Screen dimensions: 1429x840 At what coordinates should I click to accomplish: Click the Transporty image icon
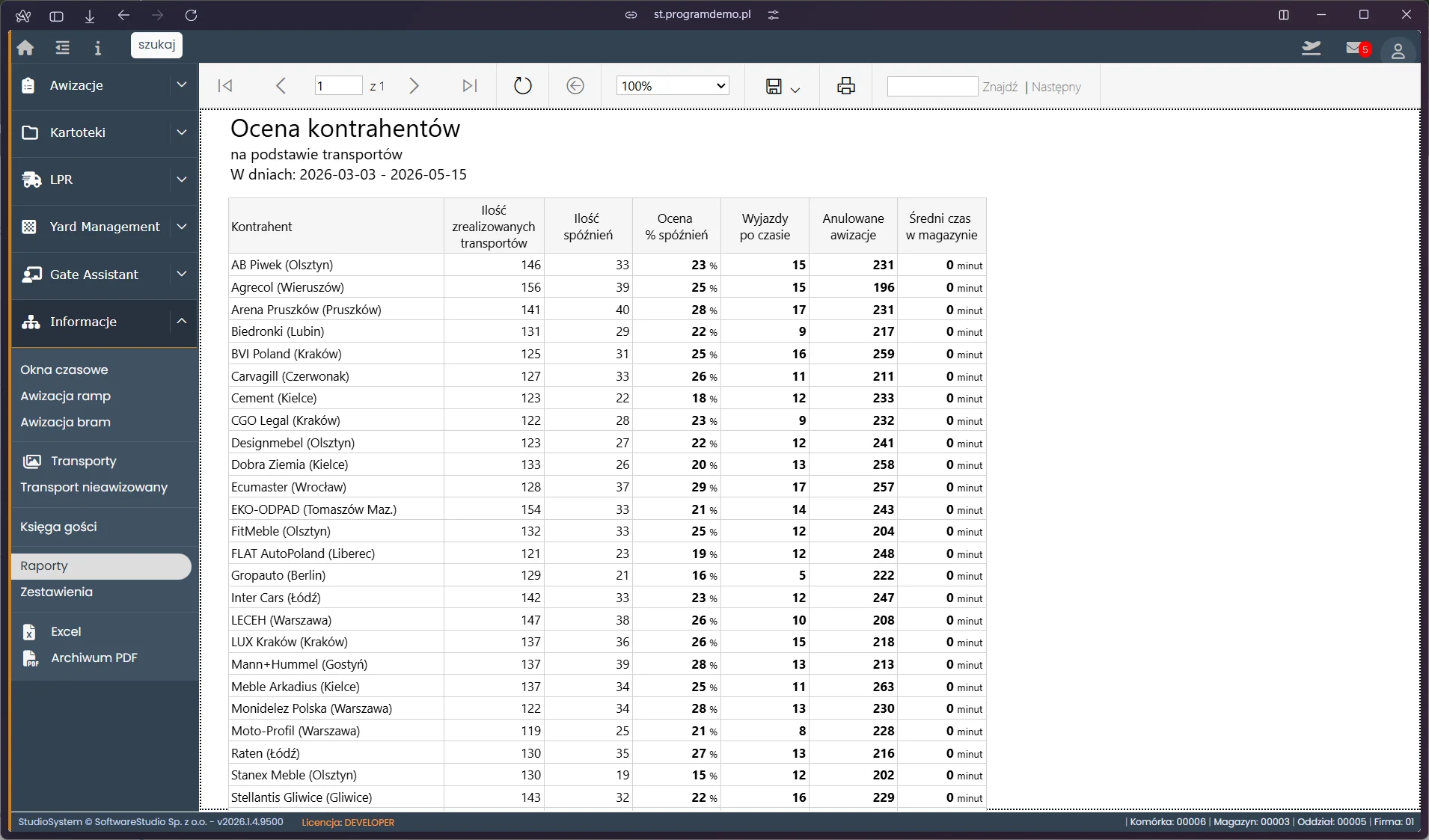[32, 462]
